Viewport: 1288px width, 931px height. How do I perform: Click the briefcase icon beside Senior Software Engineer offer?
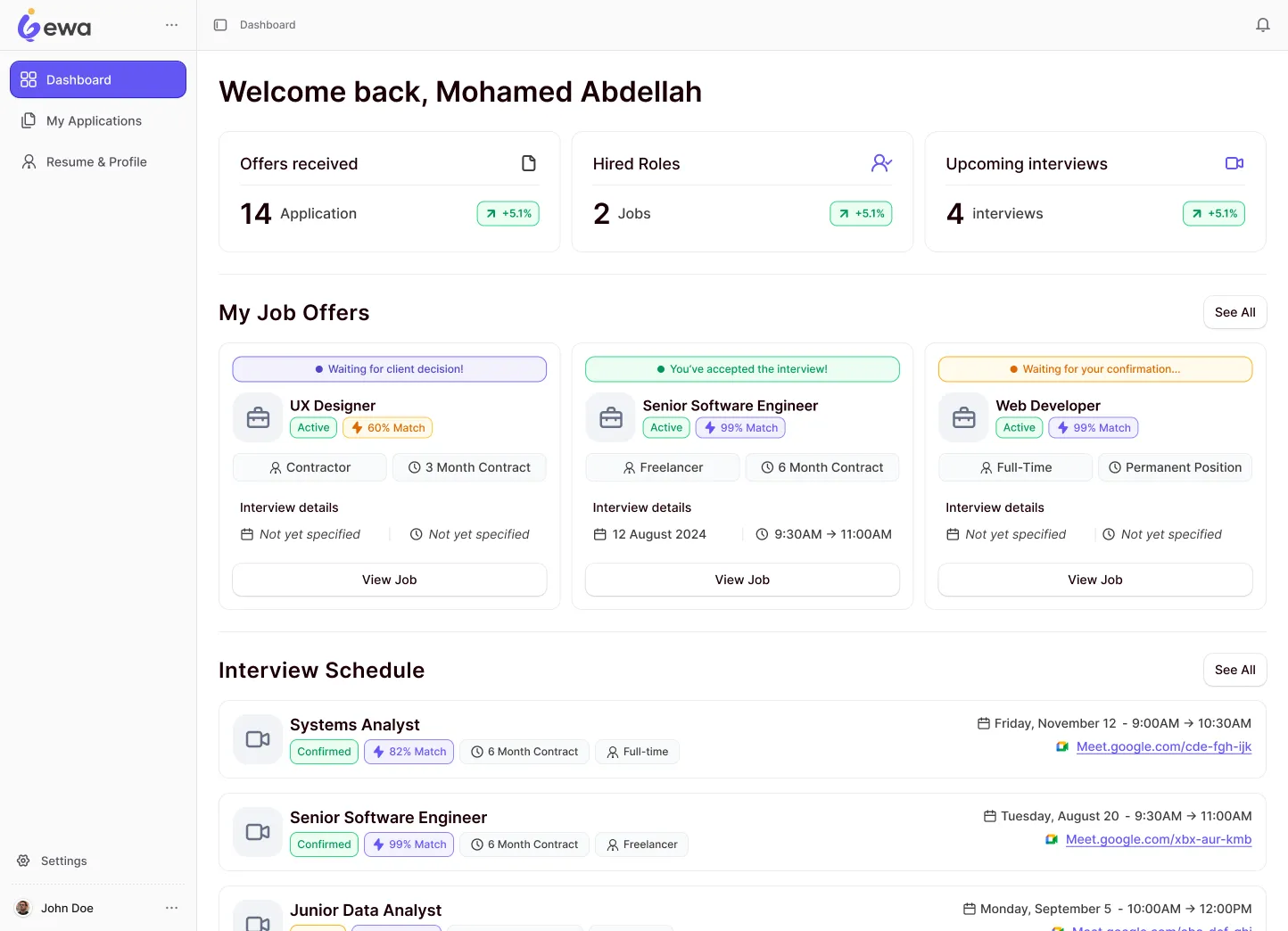tap(611, 417)
